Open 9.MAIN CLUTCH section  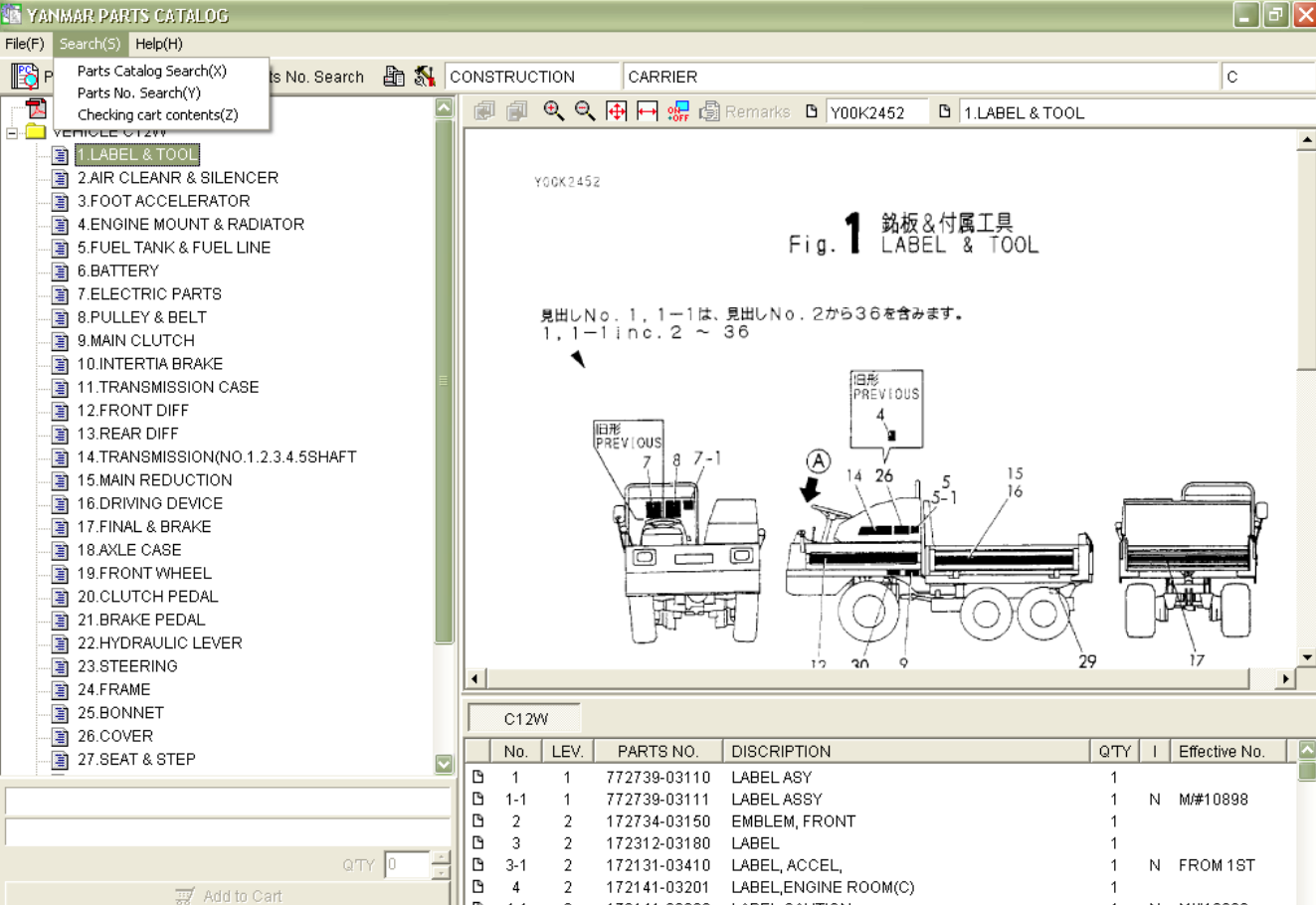pyautogui.click(x=136, y=340)
